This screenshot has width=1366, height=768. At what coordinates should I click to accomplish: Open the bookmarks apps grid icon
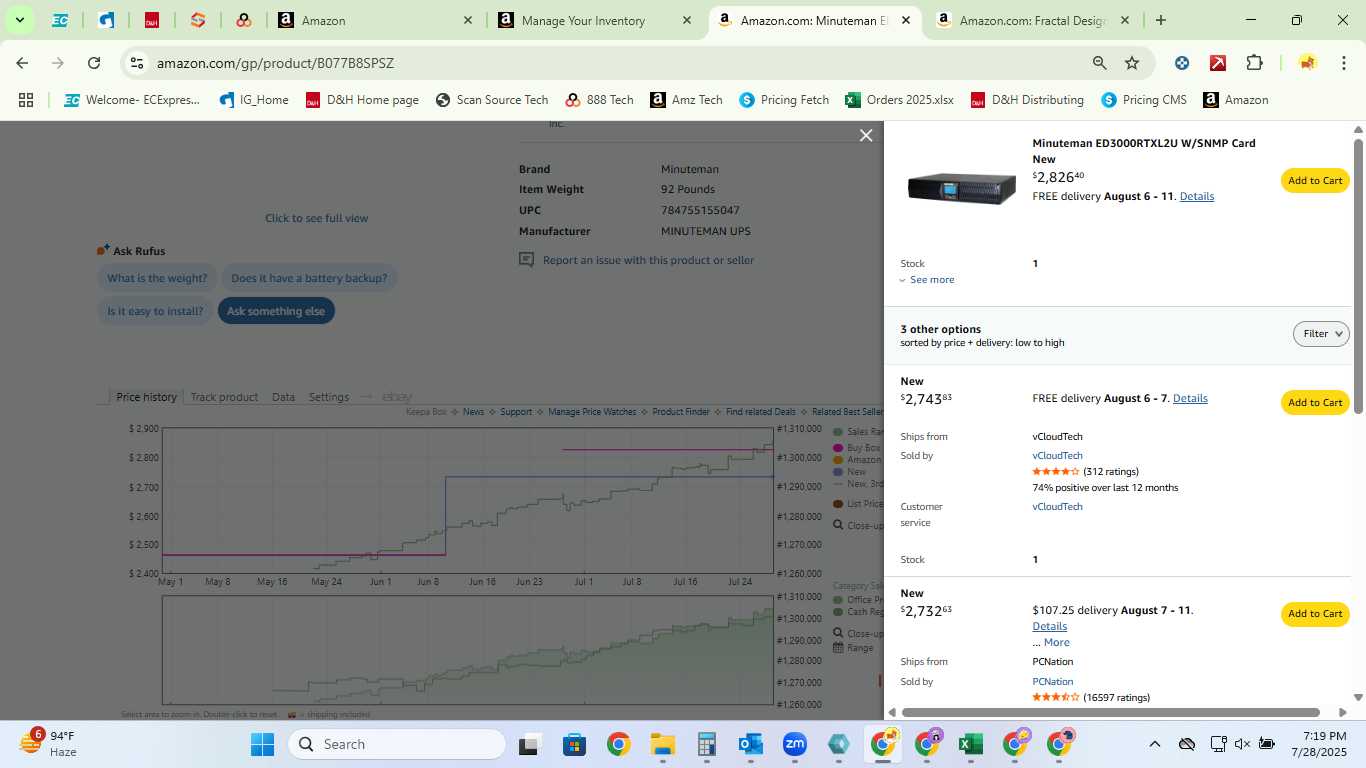[26, 100]
